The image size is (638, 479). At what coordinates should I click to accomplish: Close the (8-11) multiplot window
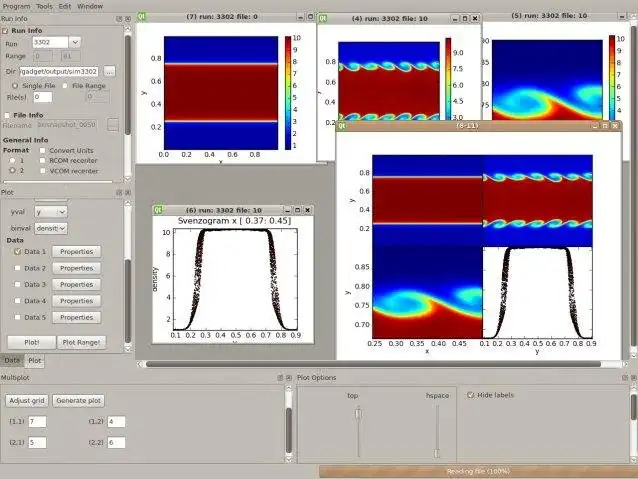click(615, 126)
